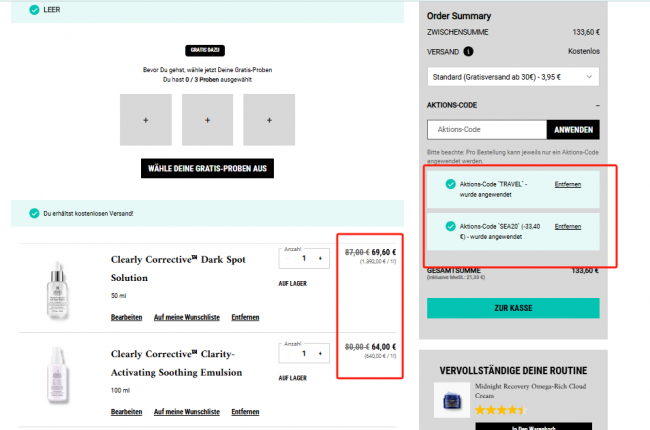This screenshot has height=430, width=650.
Task: Click the Zwischensumme 133,60 € value
Action: tap(586, 32)
